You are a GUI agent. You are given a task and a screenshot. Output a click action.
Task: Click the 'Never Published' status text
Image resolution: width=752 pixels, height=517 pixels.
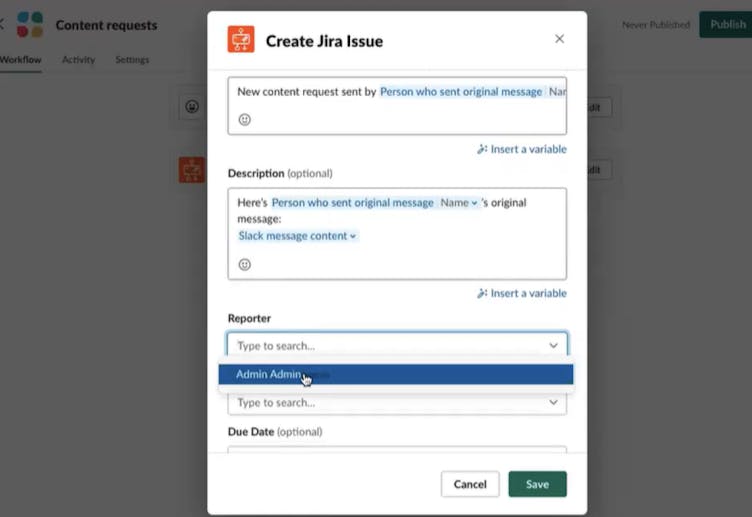[x=656, y=24]
